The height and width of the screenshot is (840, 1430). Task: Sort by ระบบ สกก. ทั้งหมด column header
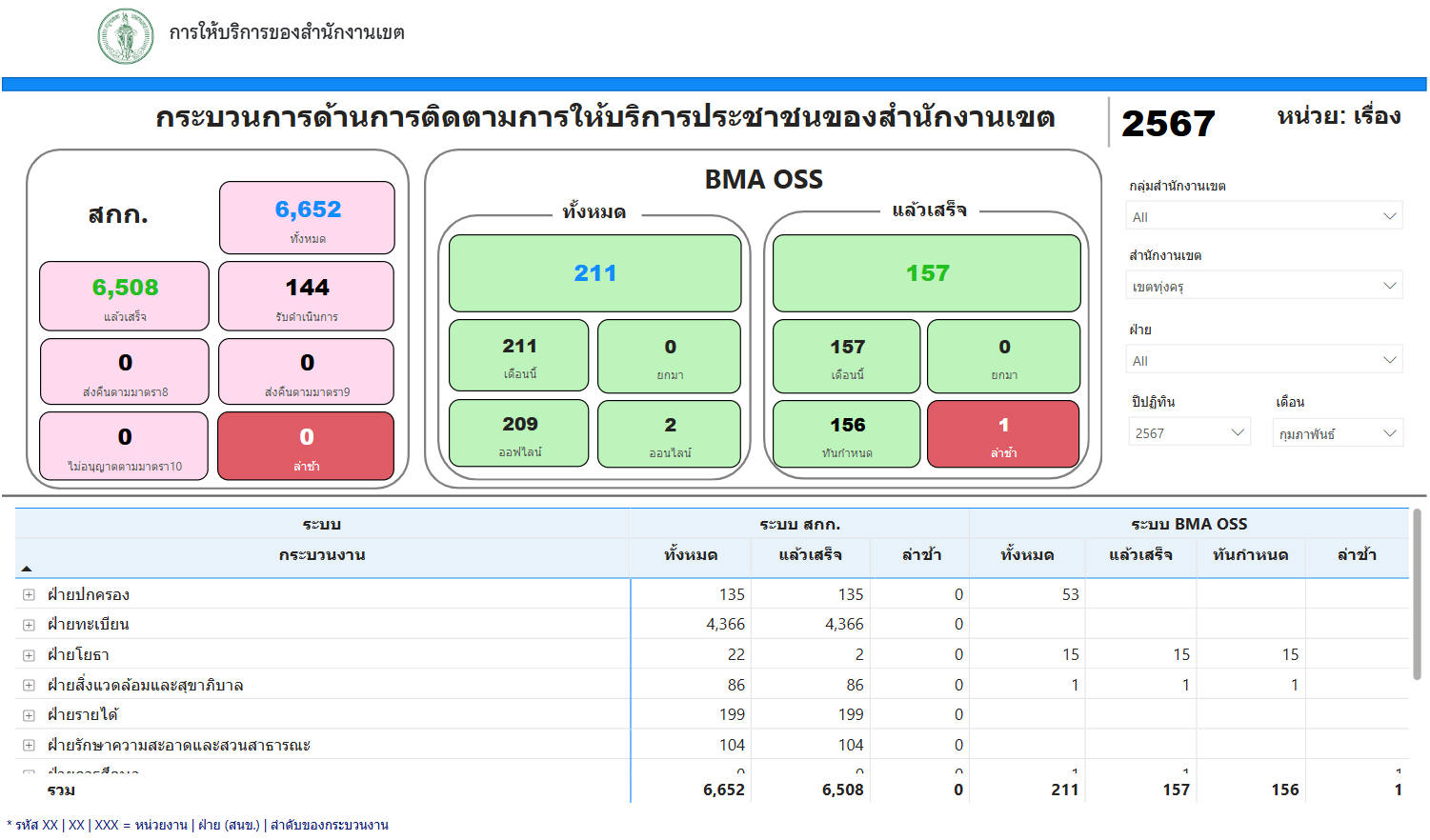[691, 555]
